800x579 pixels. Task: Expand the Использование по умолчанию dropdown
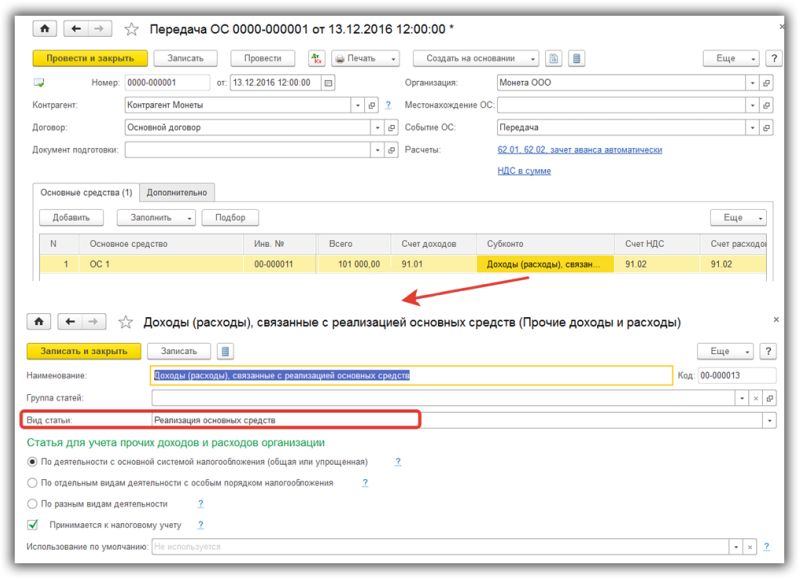pyautogui.click(x=736, y=547)
